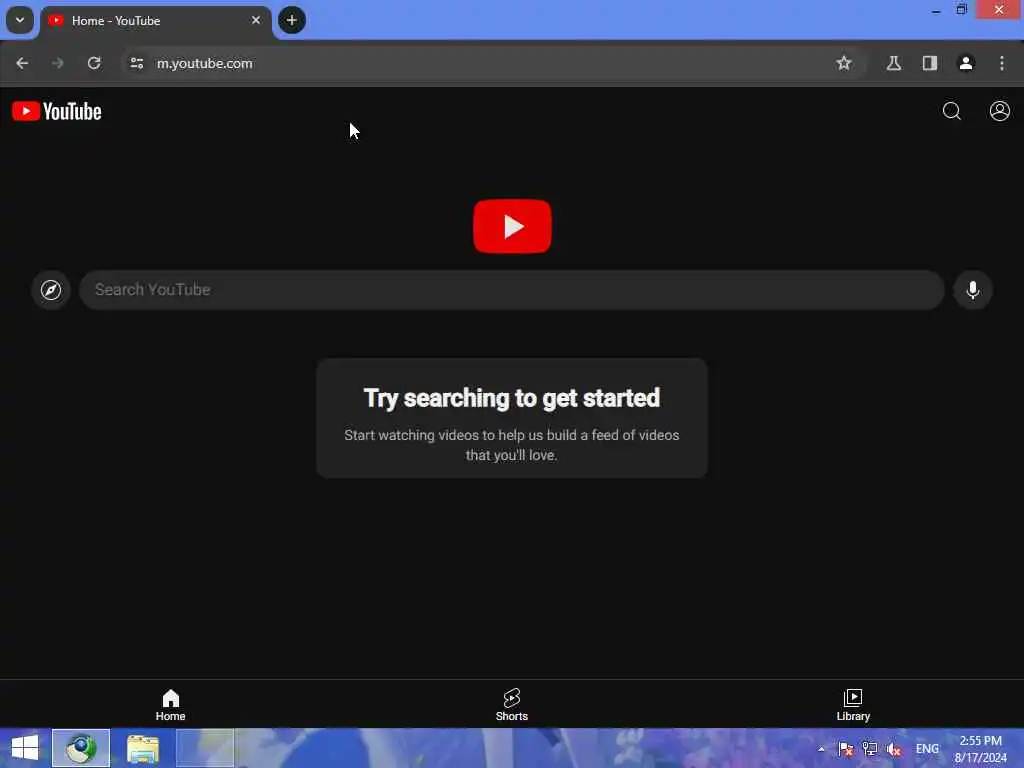Go to the Home tab in the bottom bar
The height and width of the screenshot is (768, 1024).
170,705
